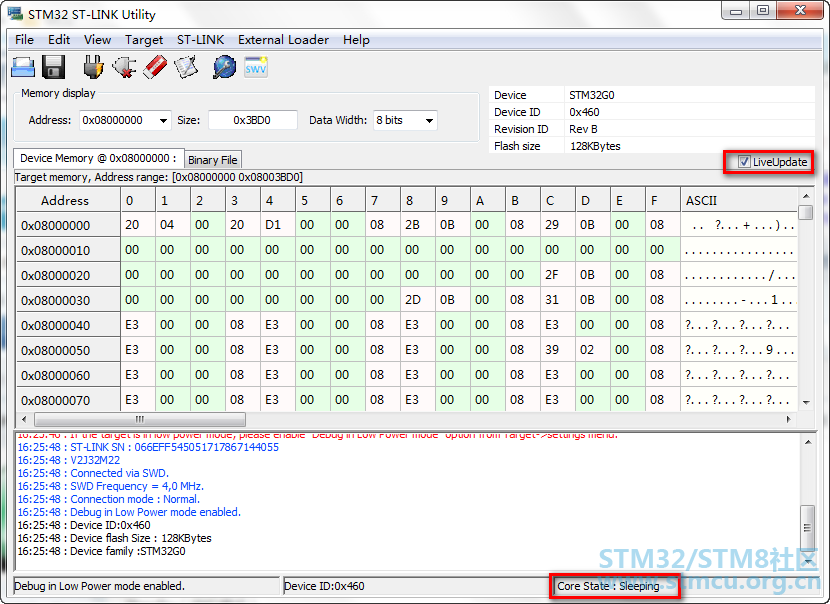Disconnect from target toolbar icon
Viewport: 830px width, 604px height.
(x=124, y=67)
